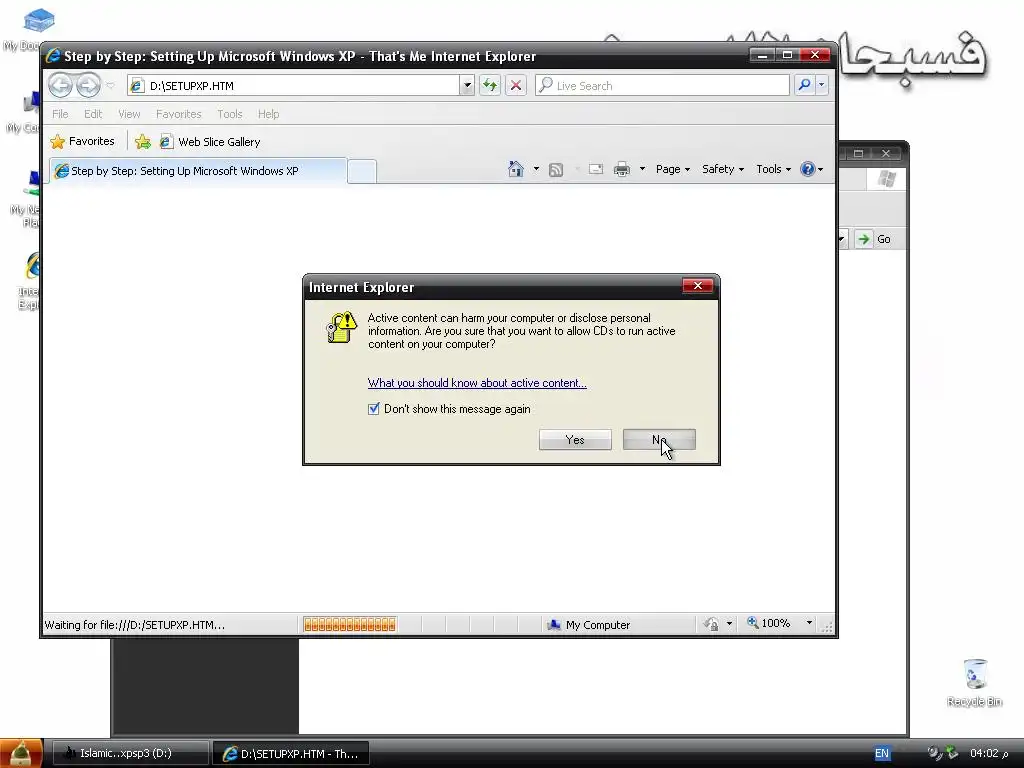Expand the address bar dropdown arrow
1024x768 pixels.
click(x=467, y=85)
